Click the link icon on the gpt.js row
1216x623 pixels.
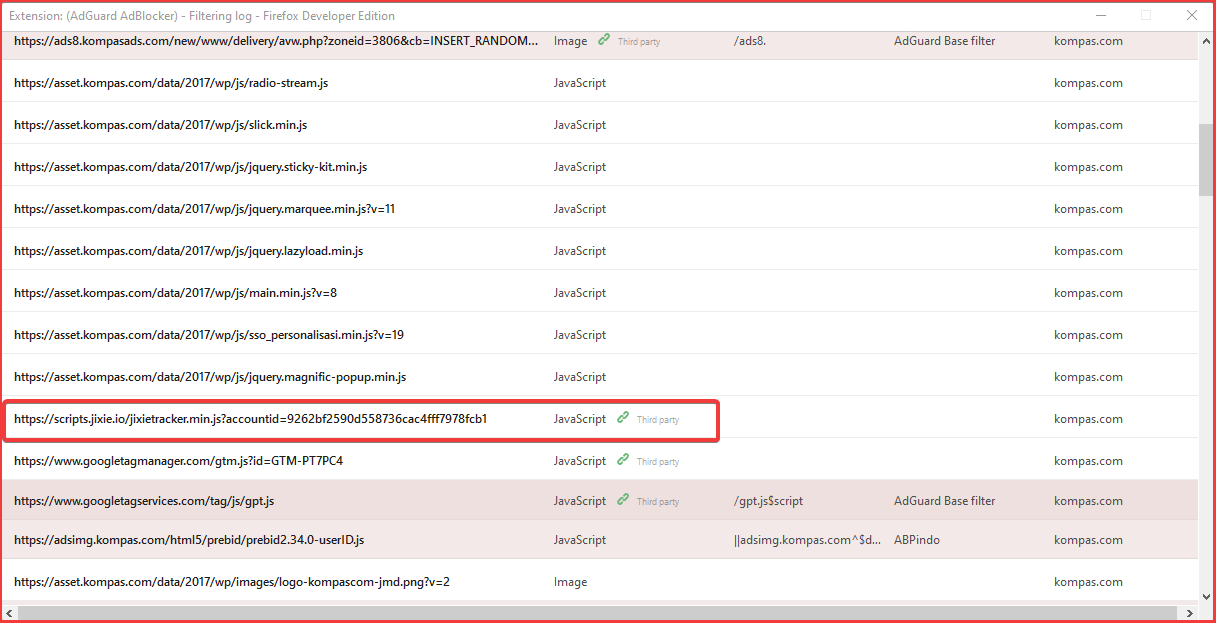click(622, 500)
